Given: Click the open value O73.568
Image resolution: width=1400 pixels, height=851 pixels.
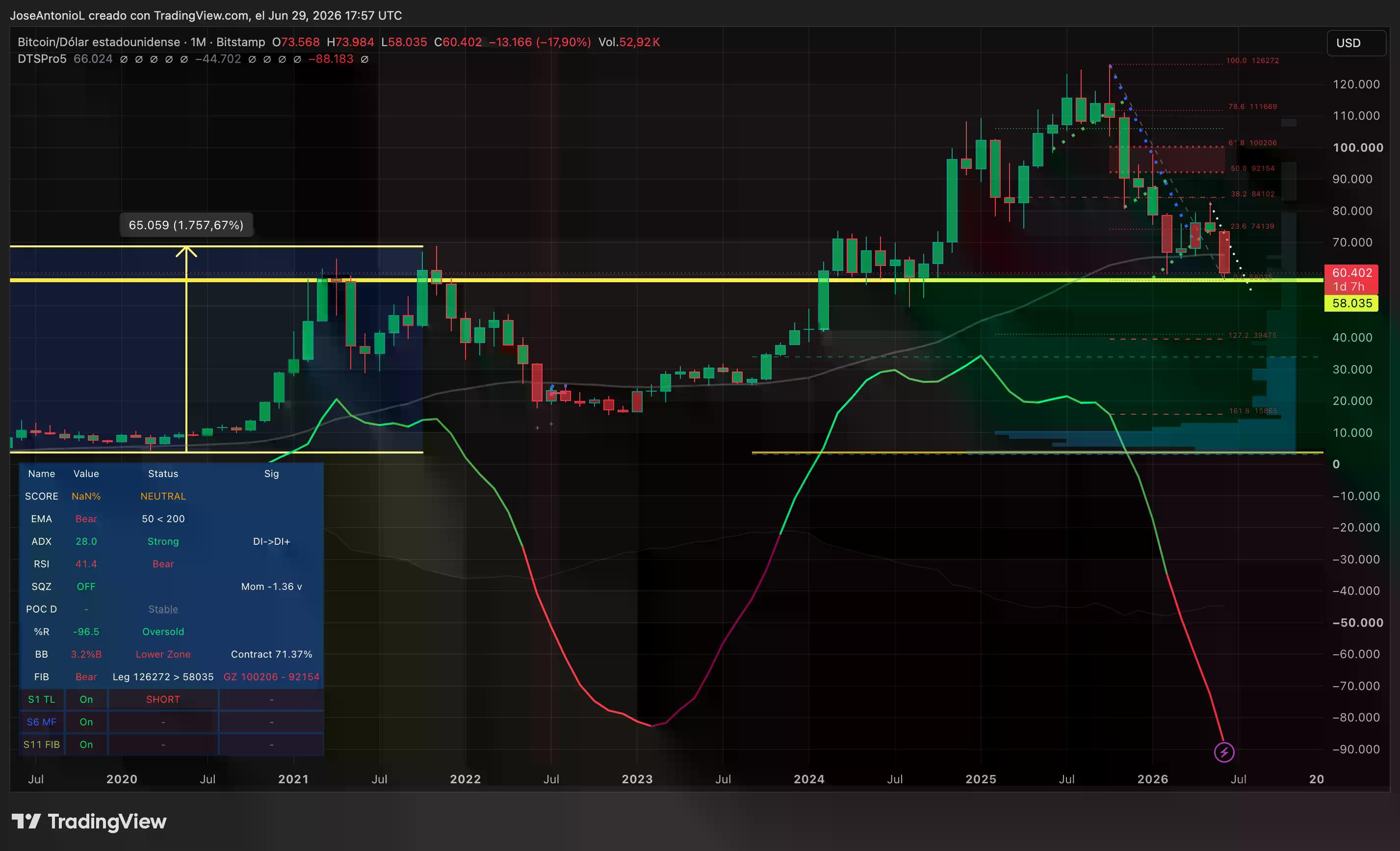Looking at the screenshot, I should coord(295,42).
